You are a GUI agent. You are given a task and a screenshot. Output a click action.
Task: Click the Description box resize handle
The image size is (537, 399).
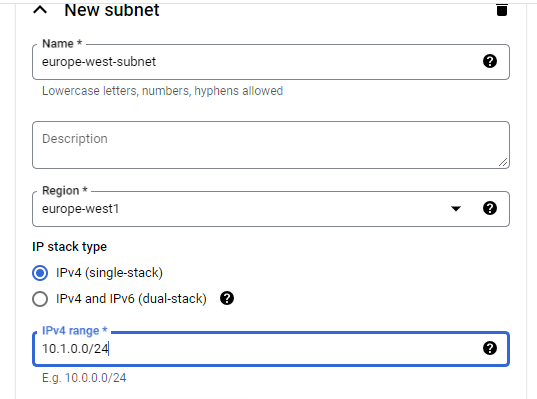(503, 162)
